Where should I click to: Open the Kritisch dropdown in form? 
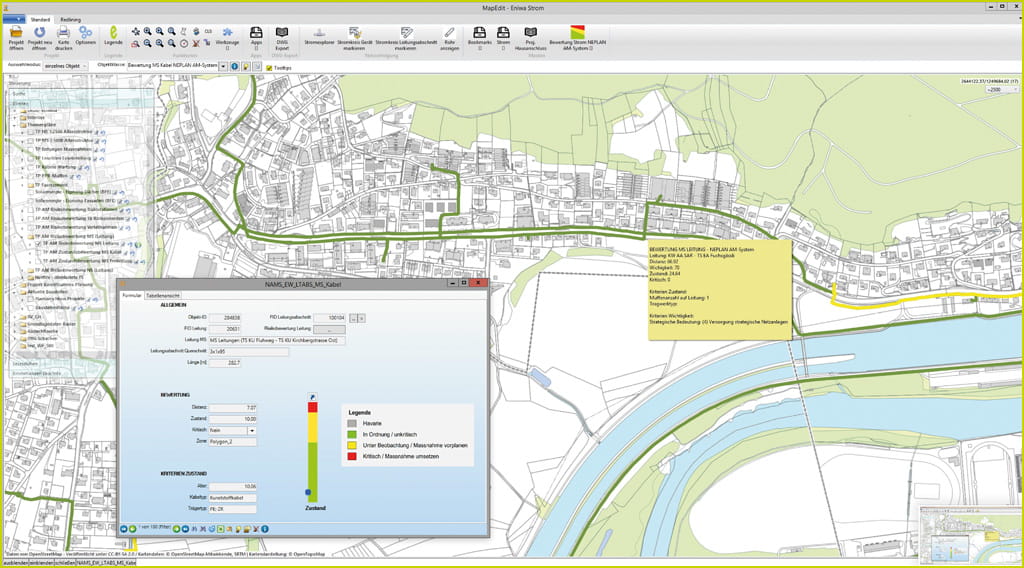tap(251, 430)
